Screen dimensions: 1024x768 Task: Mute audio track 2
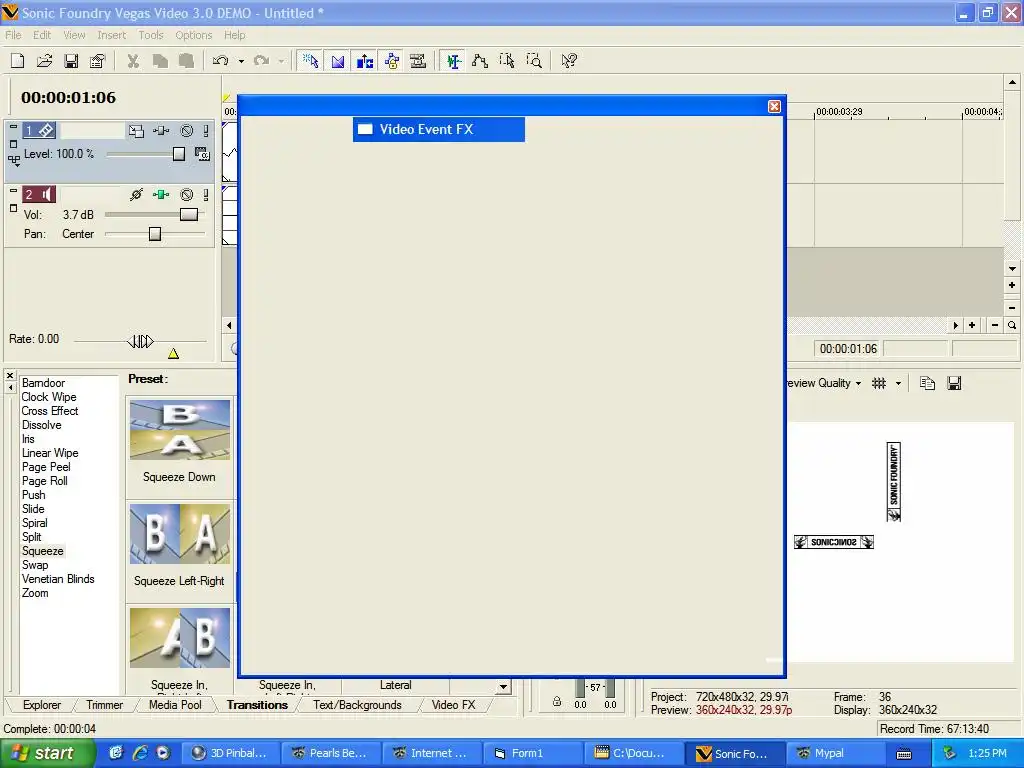pyautogui.click(x=187, y=195)
